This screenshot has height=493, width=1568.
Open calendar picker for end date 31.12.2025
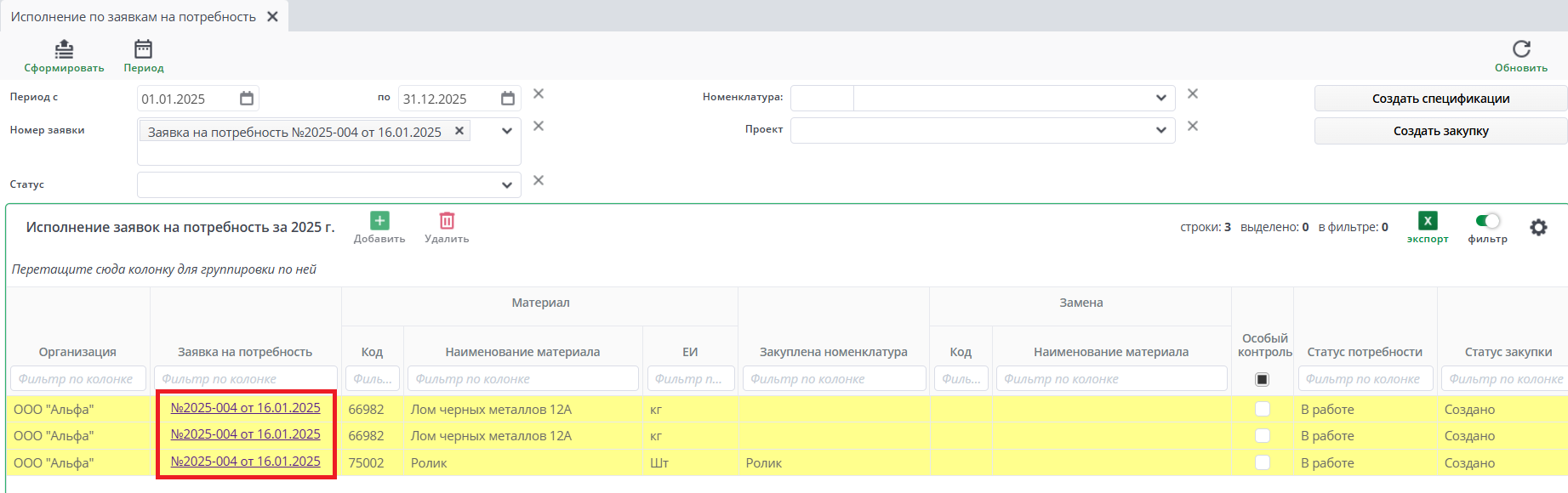[x=508, y=99]
